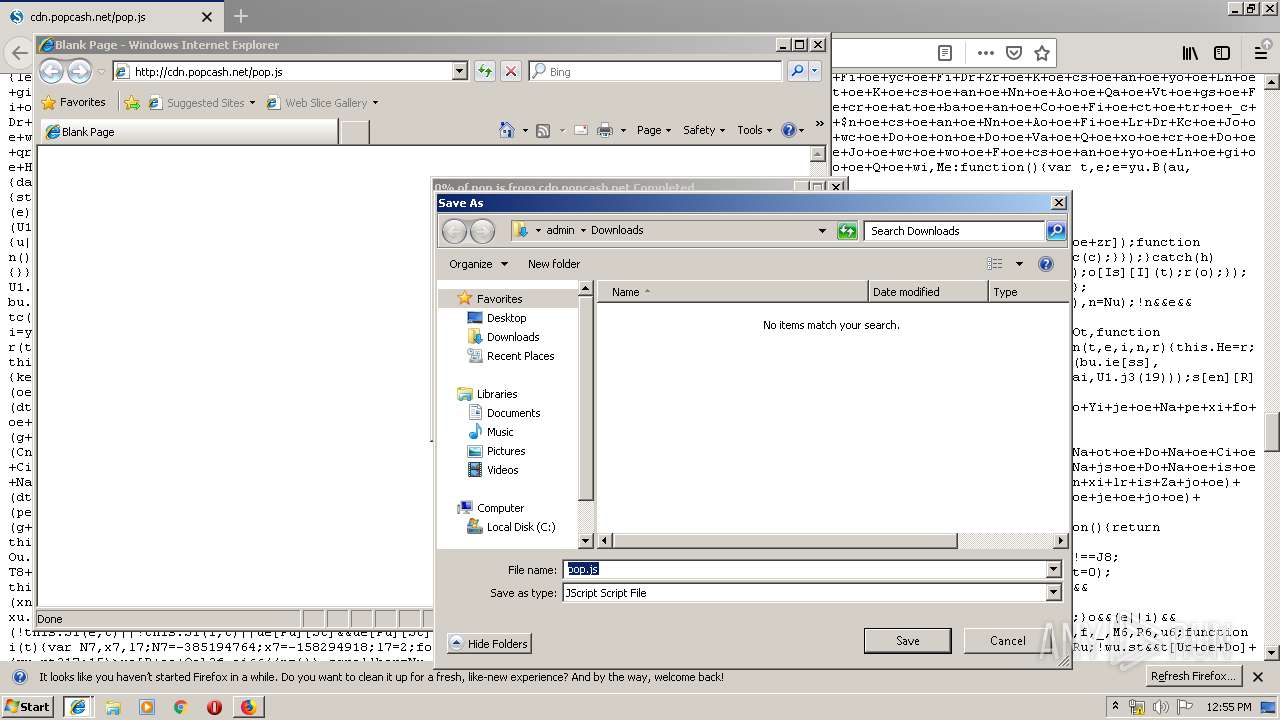Open Firefox Library icon
The image size is (1280, 720).
(1190, 53)
